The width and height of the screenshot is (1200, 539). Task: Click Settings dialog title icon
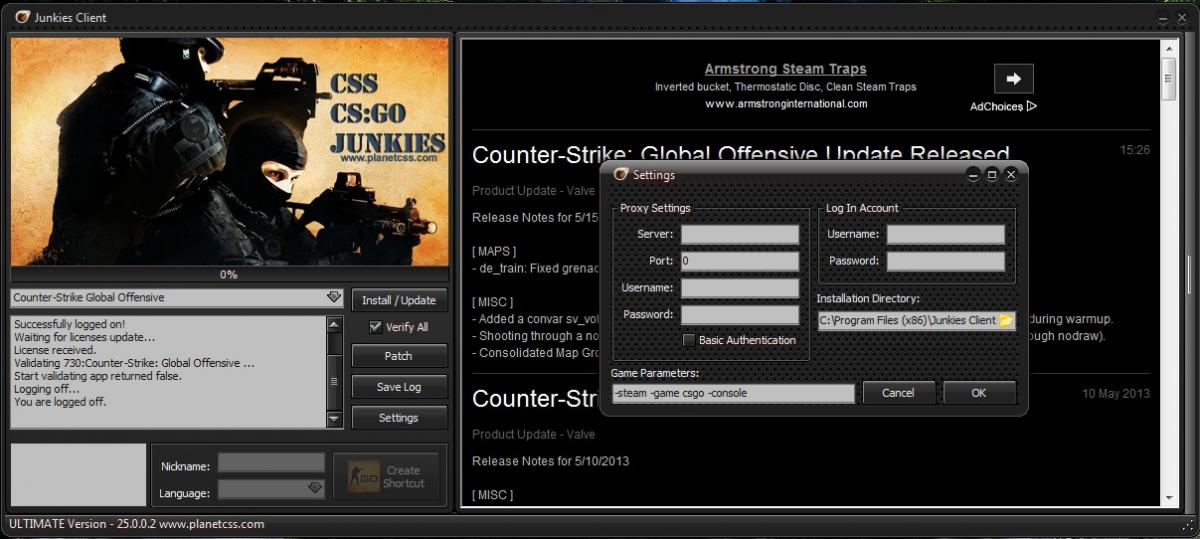click(621, 174)
